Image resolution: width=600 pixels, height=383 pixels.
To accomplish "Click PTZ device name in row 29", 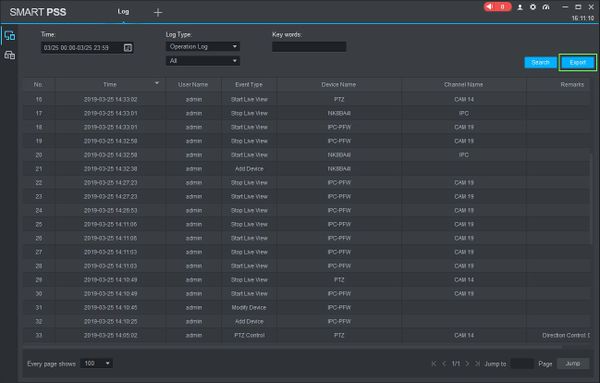I will coord(339,280).
